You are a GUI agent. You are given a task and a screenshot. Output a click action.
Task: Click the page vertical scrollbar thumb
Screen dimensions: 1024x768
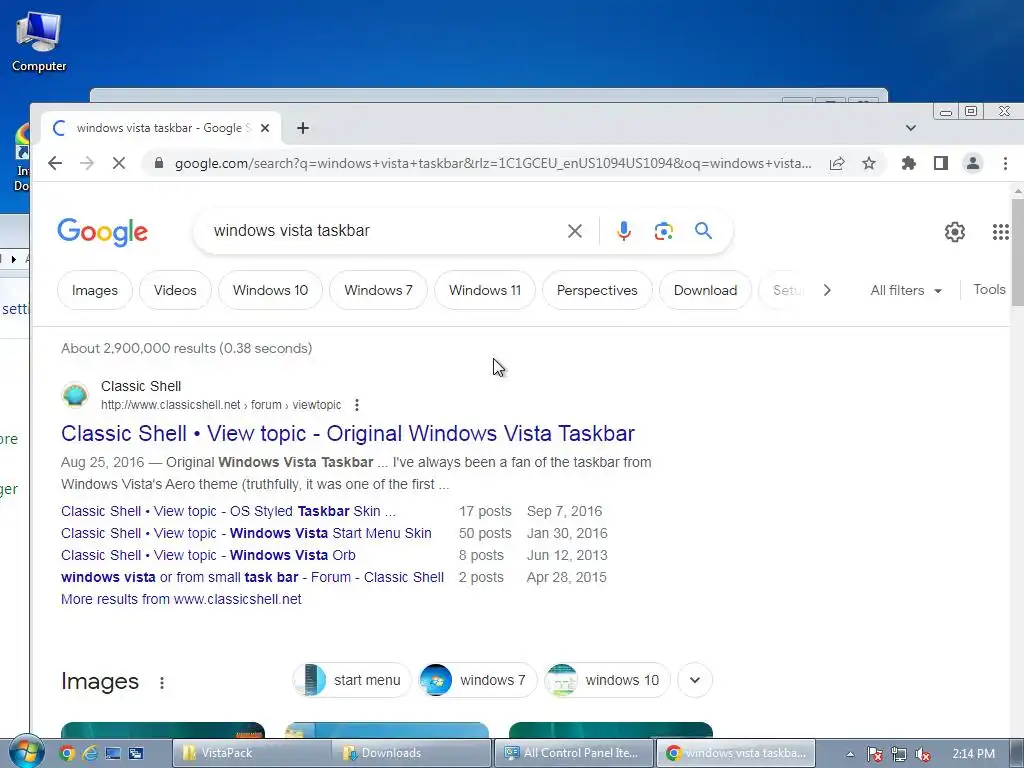[1017, 252]
